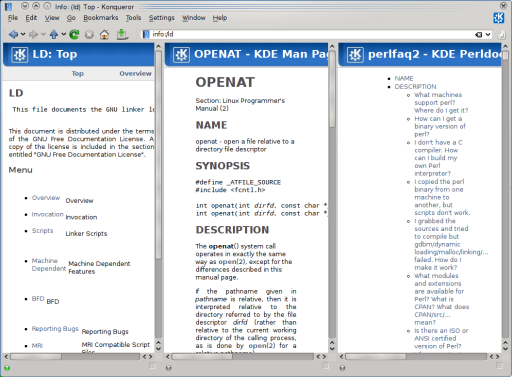Open the Up arrow dropdown
Image resolution: width=512 pixels, height=377 pixels.
tap(64, 34)
